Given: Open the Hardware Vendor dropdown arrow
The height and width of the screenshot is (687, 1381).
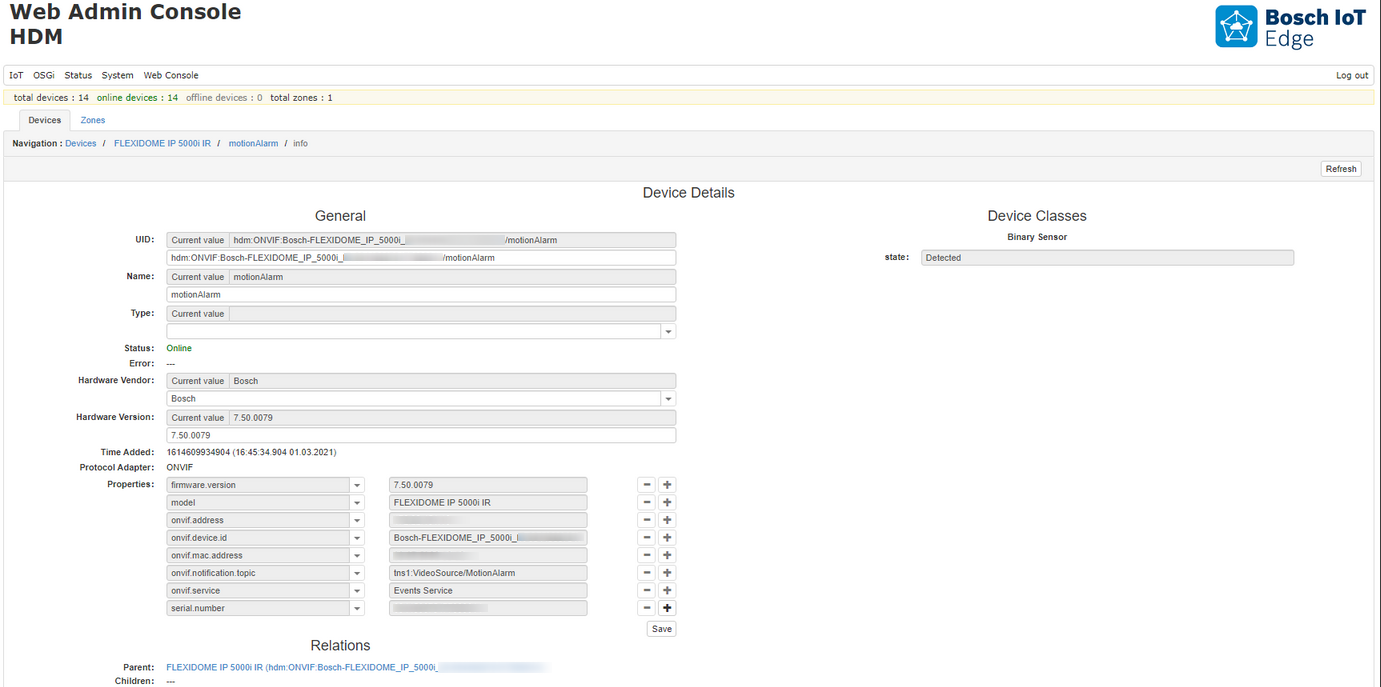Looking at the screenshot, I should (668, 399).
